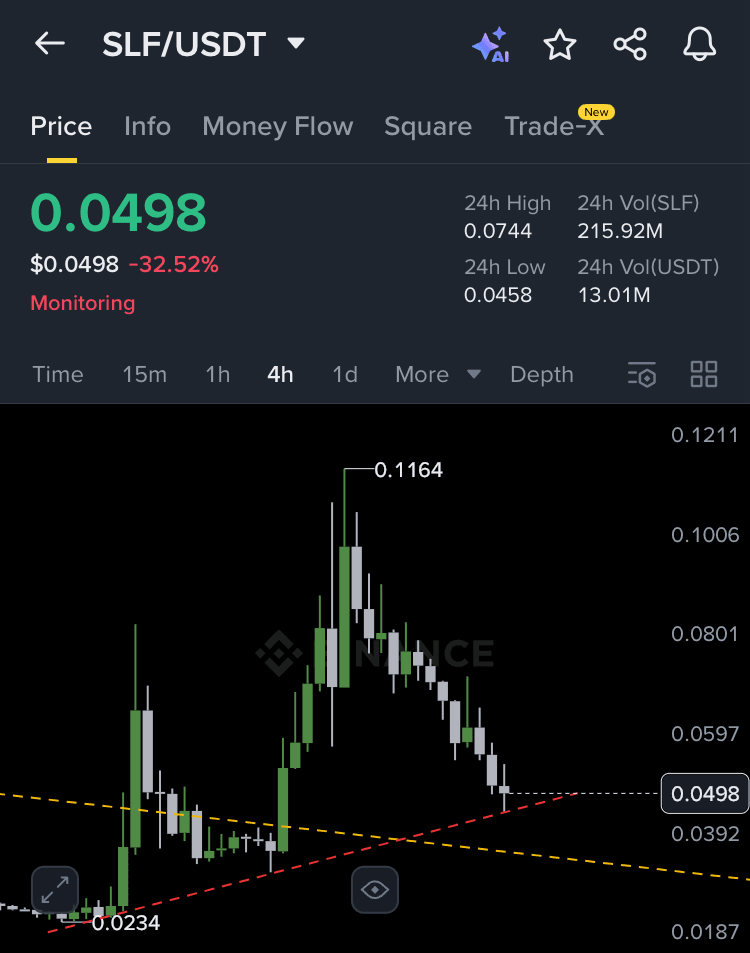The image size is (750, 953).
Task: Open the Money Flow tab
Action: (x=278, y=126)
